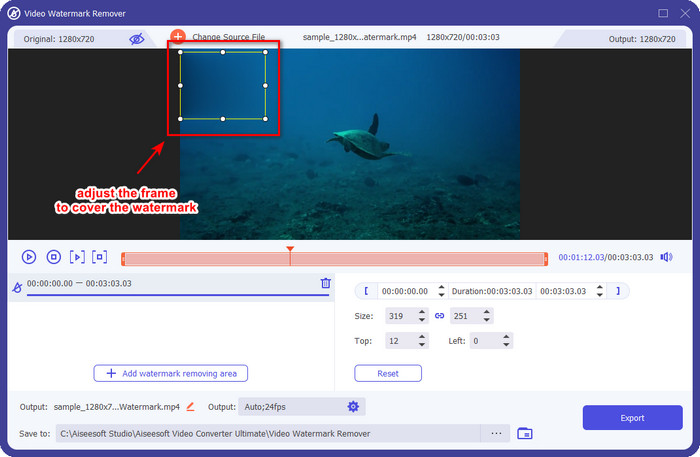
Task: Rename output file with pencil icon
Action: pyautogui.click(x=191, y=407)
